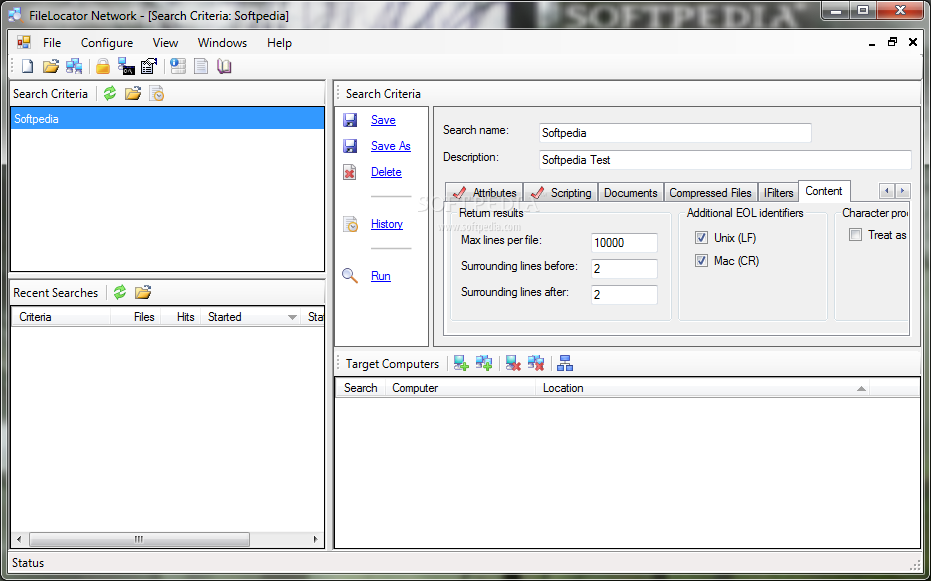Click sort arrow on the Started column header

tap(292, 318)
